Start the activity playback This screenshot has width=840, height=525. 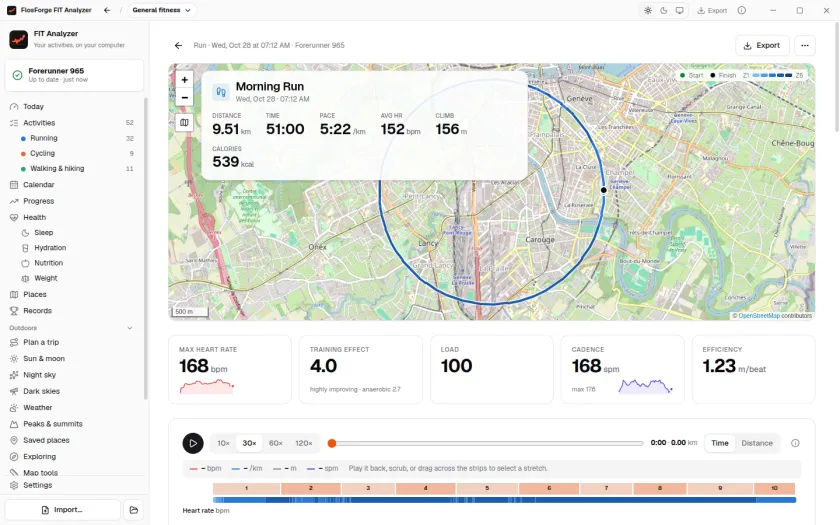tap(193, 443)
